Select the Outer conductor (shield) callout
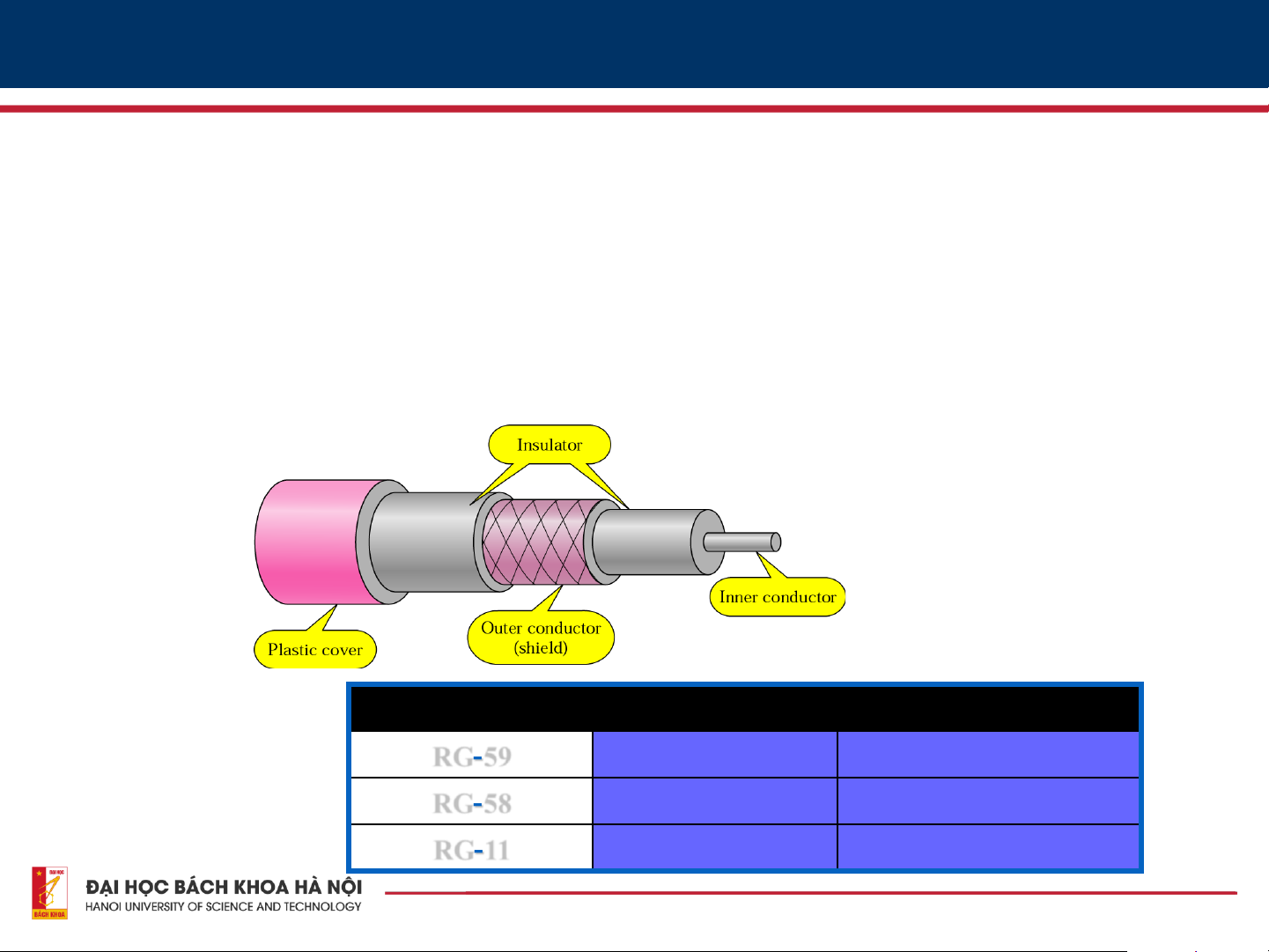Image resolution: width=1269 pixels, height=952 pixels. (541, 638)
